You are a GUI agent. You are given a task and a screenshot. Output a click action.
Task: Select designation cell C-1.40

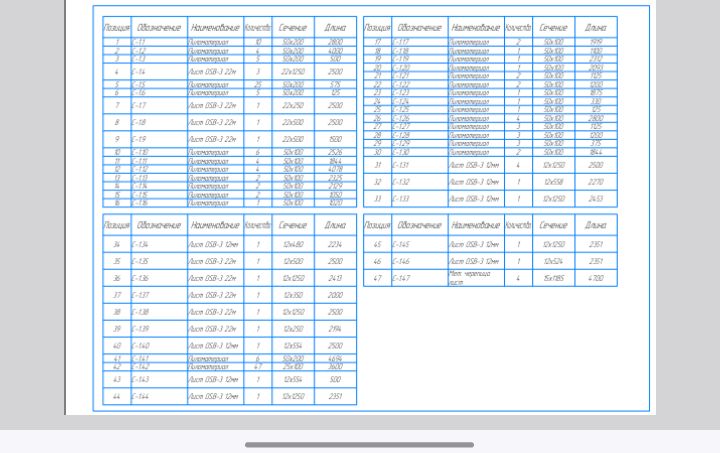point(159,346)
